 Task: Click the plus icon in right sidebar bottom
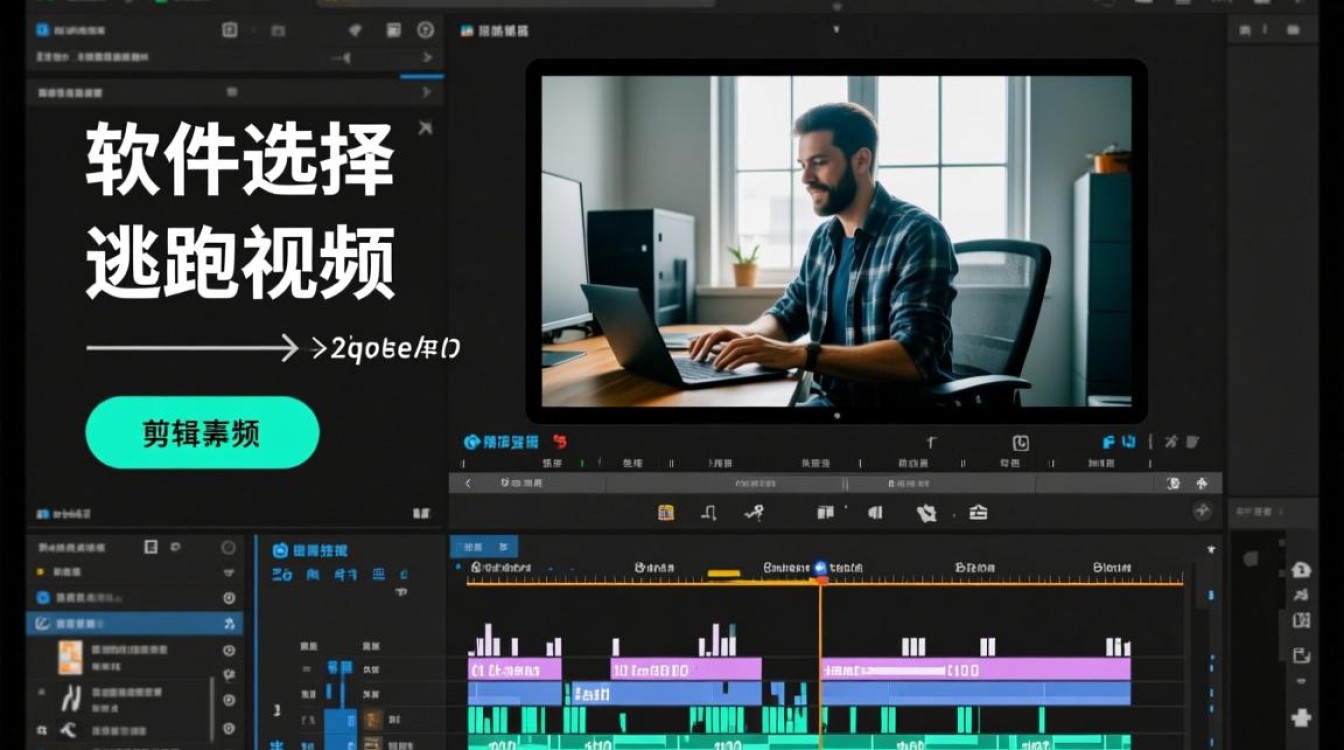click(1301, 717)
